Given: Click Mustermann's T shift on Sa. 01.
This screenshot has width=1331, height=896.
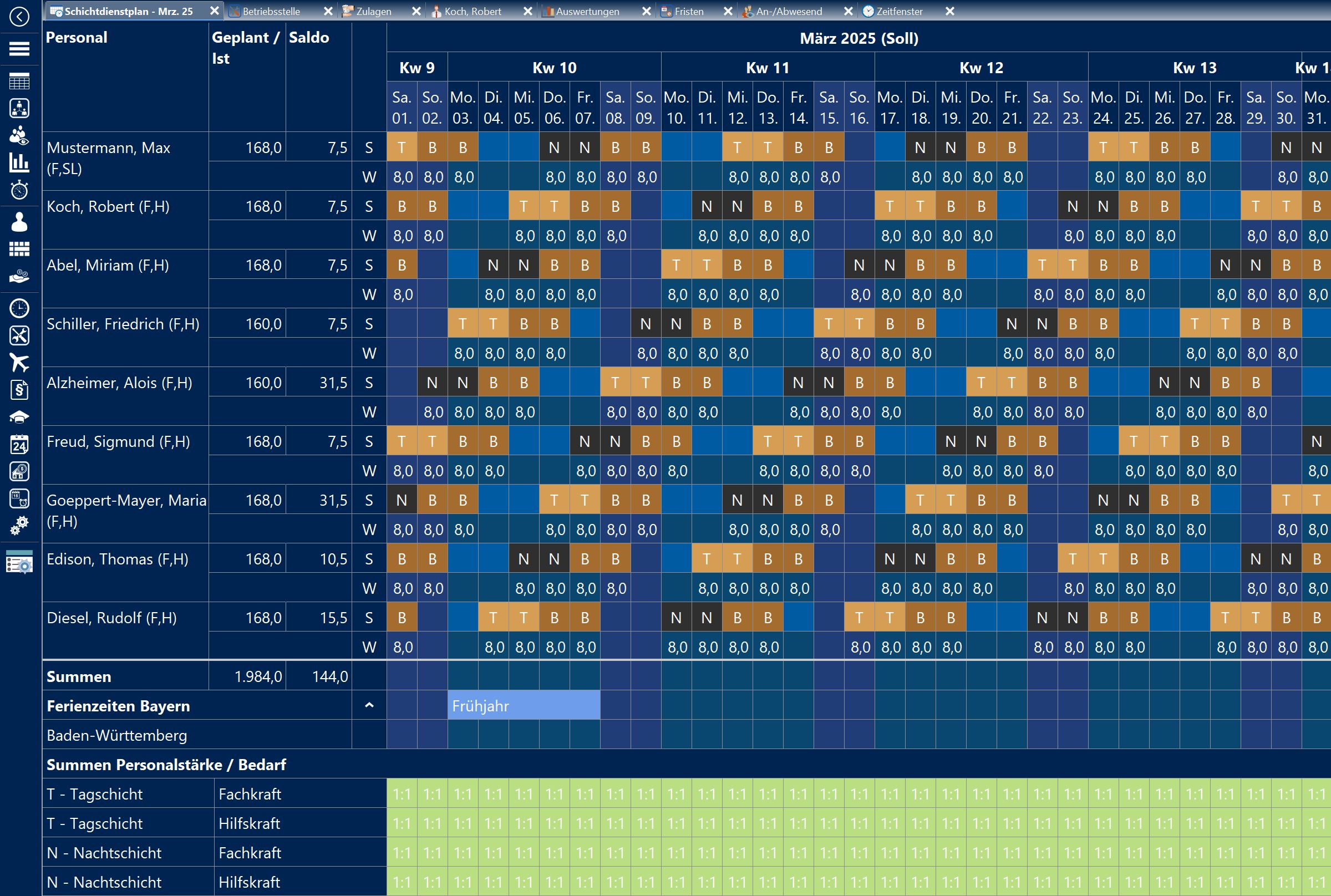Looking at the screenshot, I should pos(402,147).
